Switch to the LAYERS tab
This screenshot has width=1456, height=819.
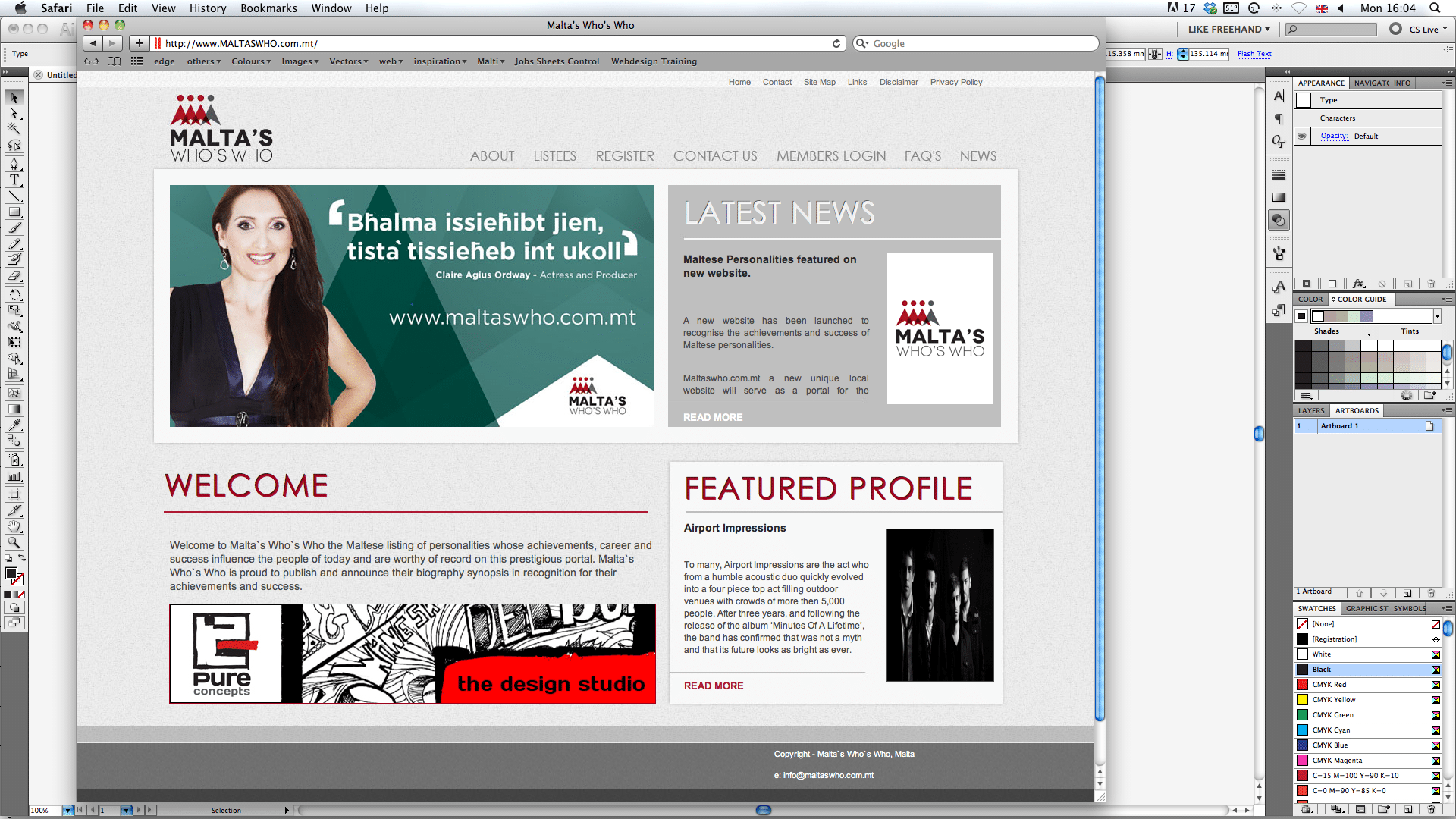tap(1311, 410)
